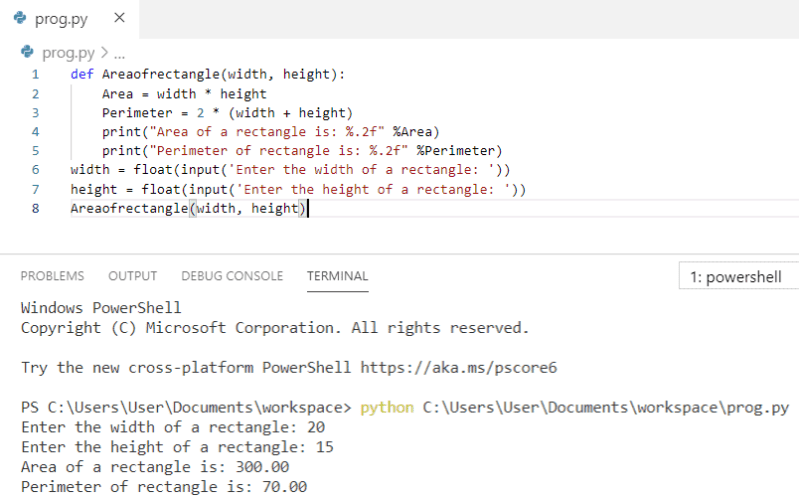Click line number 1 in gutter
Image resolution: width=799 pixels, height=498 pixels.
[x=35, y=74]
